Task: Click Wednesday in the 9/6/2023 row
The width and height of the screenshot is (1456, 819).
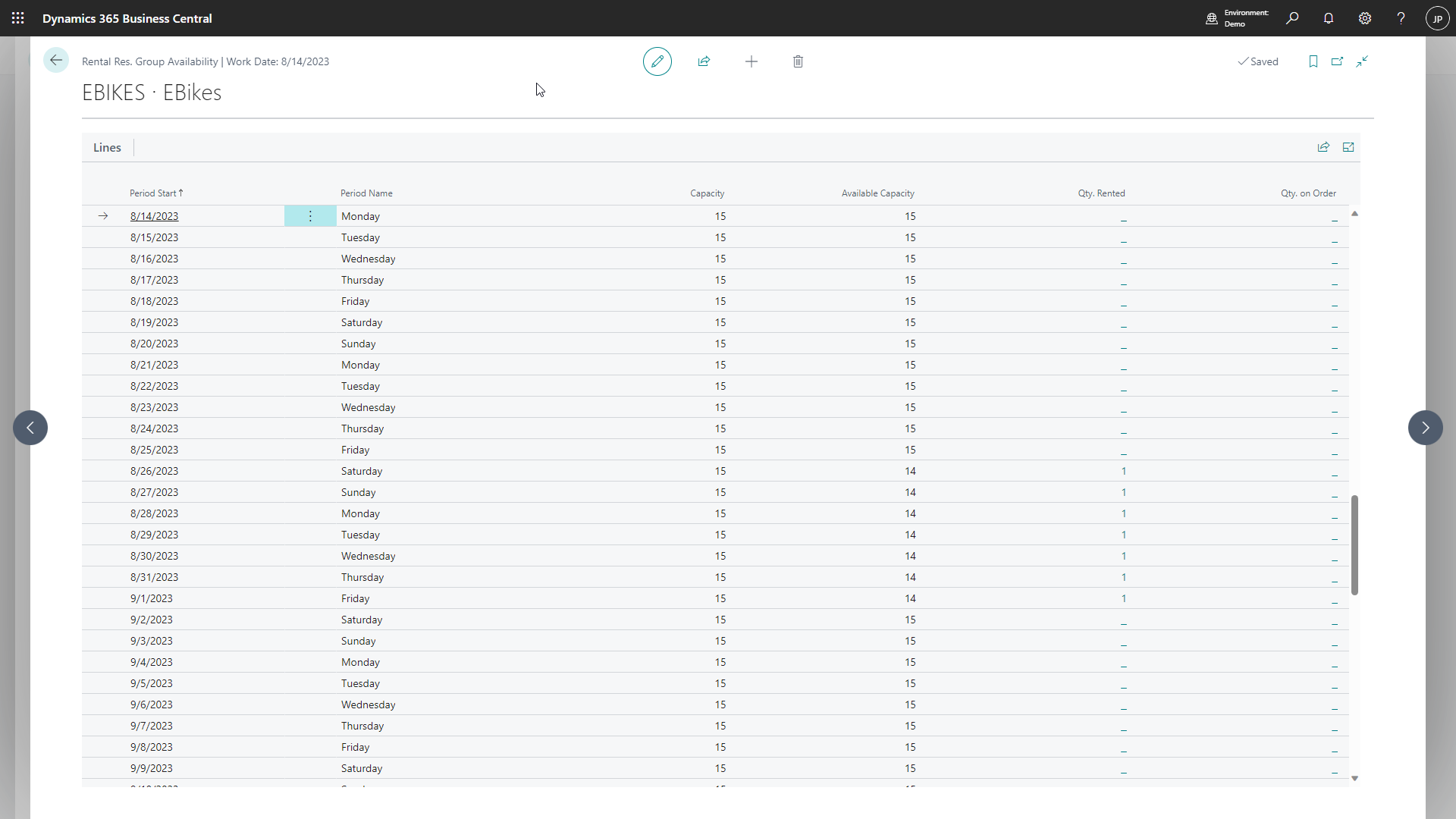Action: tap(368, 704)
